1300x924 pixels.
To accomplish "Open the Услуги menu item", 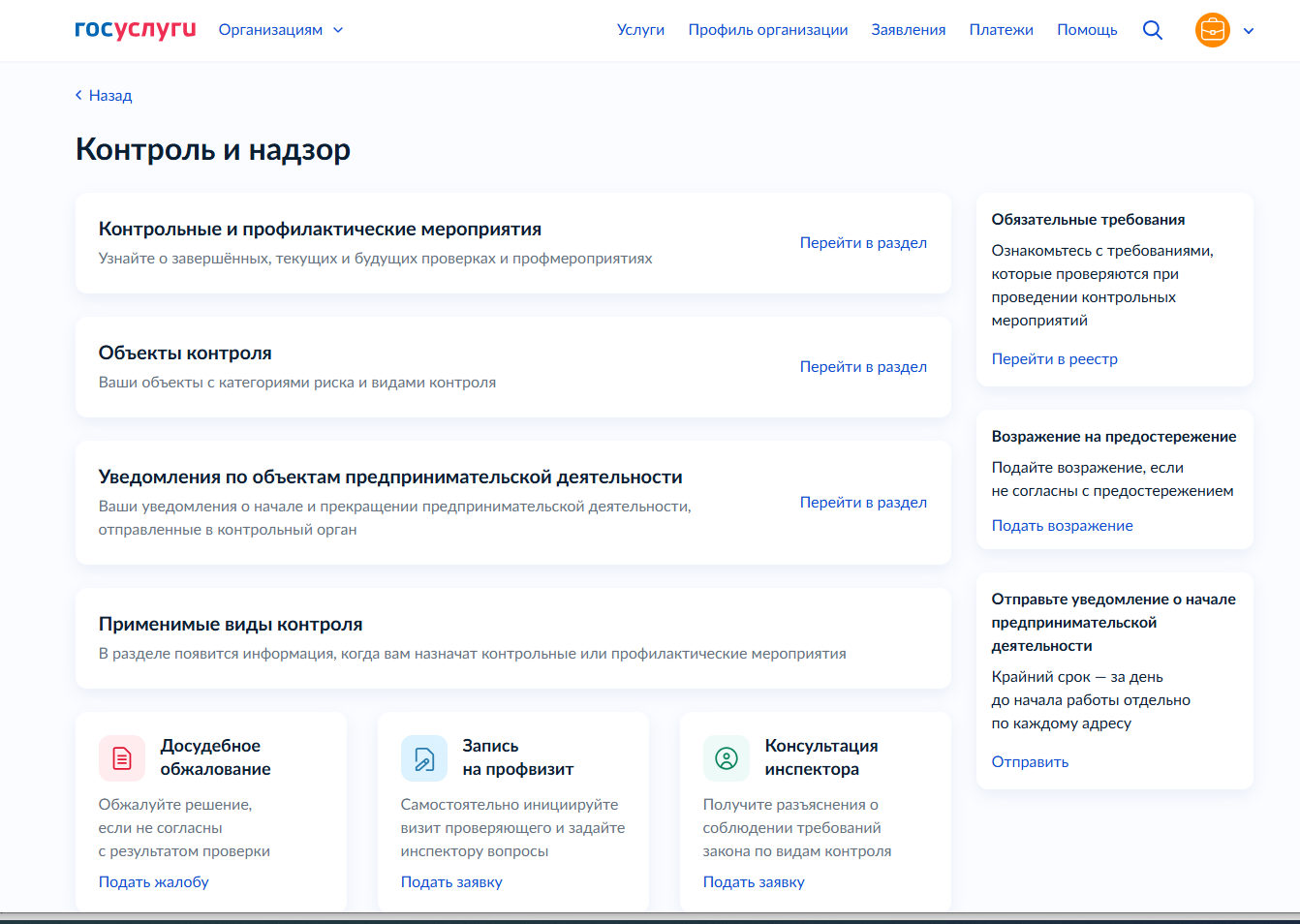I will (x=640, y=30).
